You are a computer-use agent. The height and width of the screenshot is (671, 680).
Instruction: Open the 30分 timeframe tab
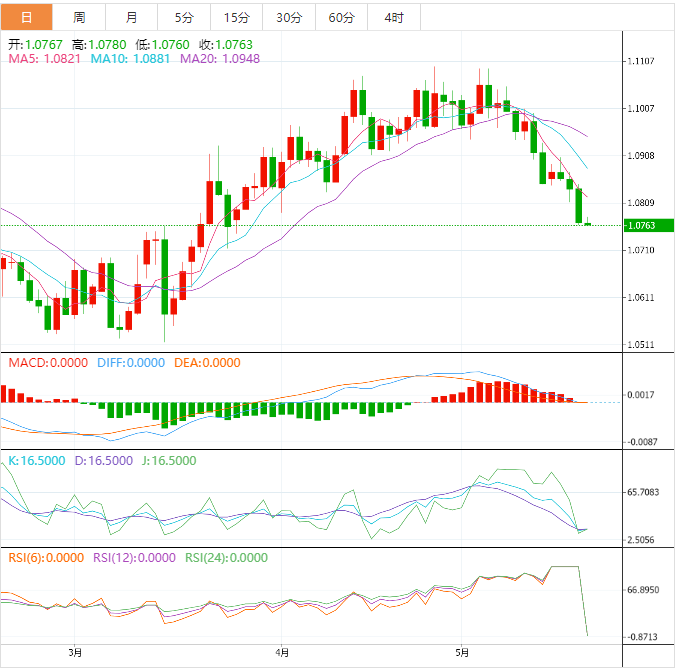tap(289, 17)
